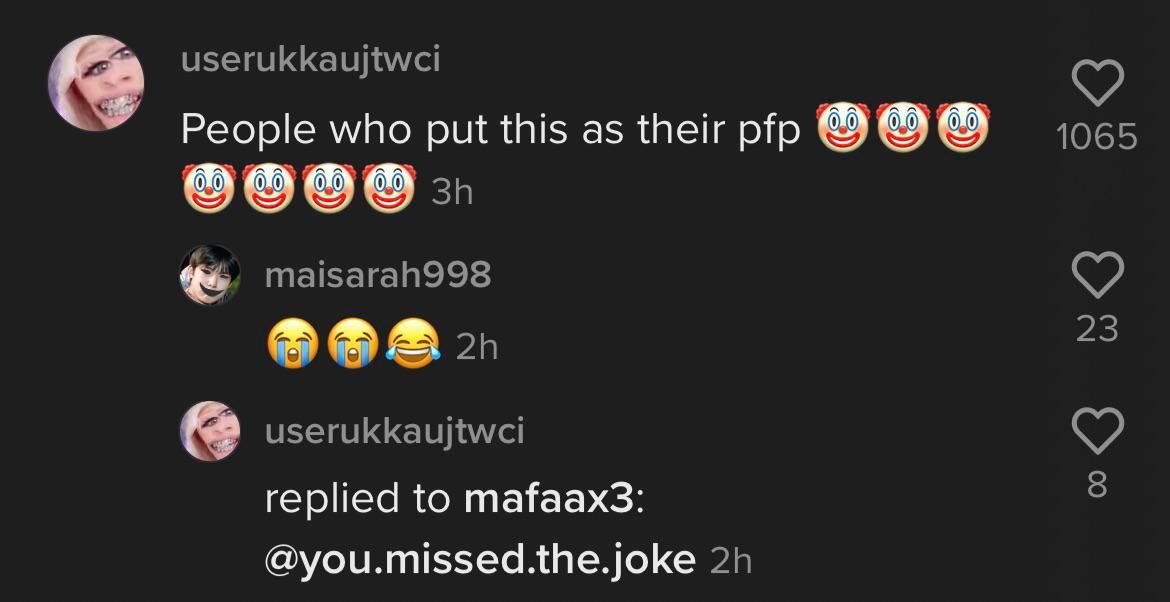Open the top commenter's large profile picture
The width and height of the screenshot is (1170, 602).
point(97,84)
